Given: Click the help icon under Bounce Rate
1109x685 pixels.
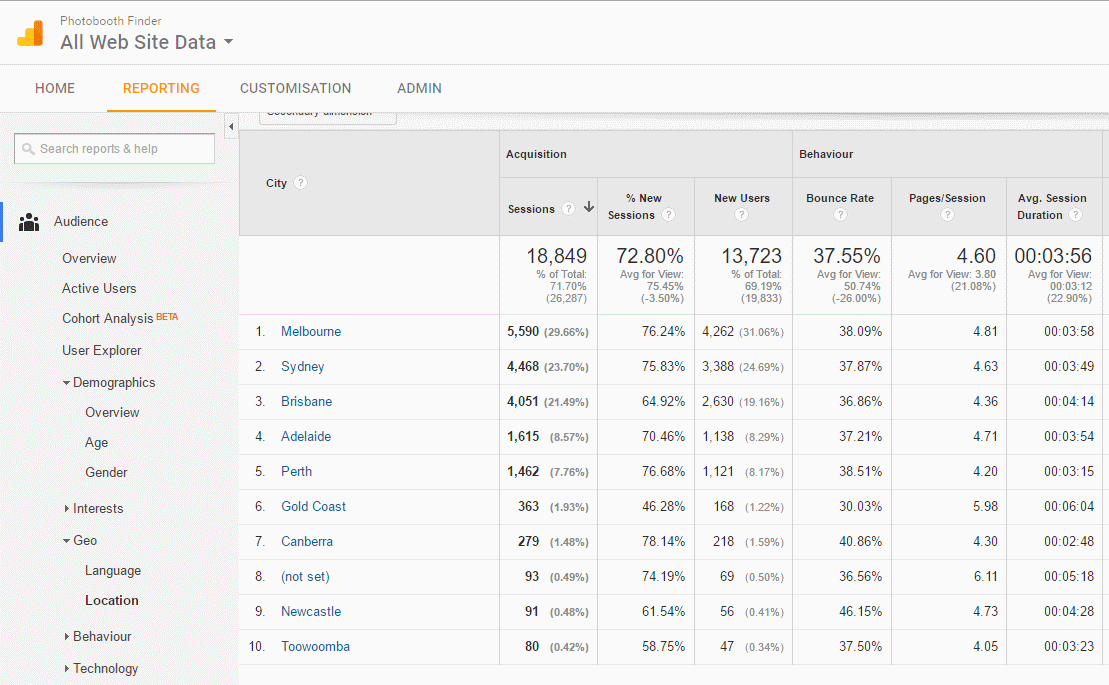Looking at the screenshot, I should pos(840,215).
